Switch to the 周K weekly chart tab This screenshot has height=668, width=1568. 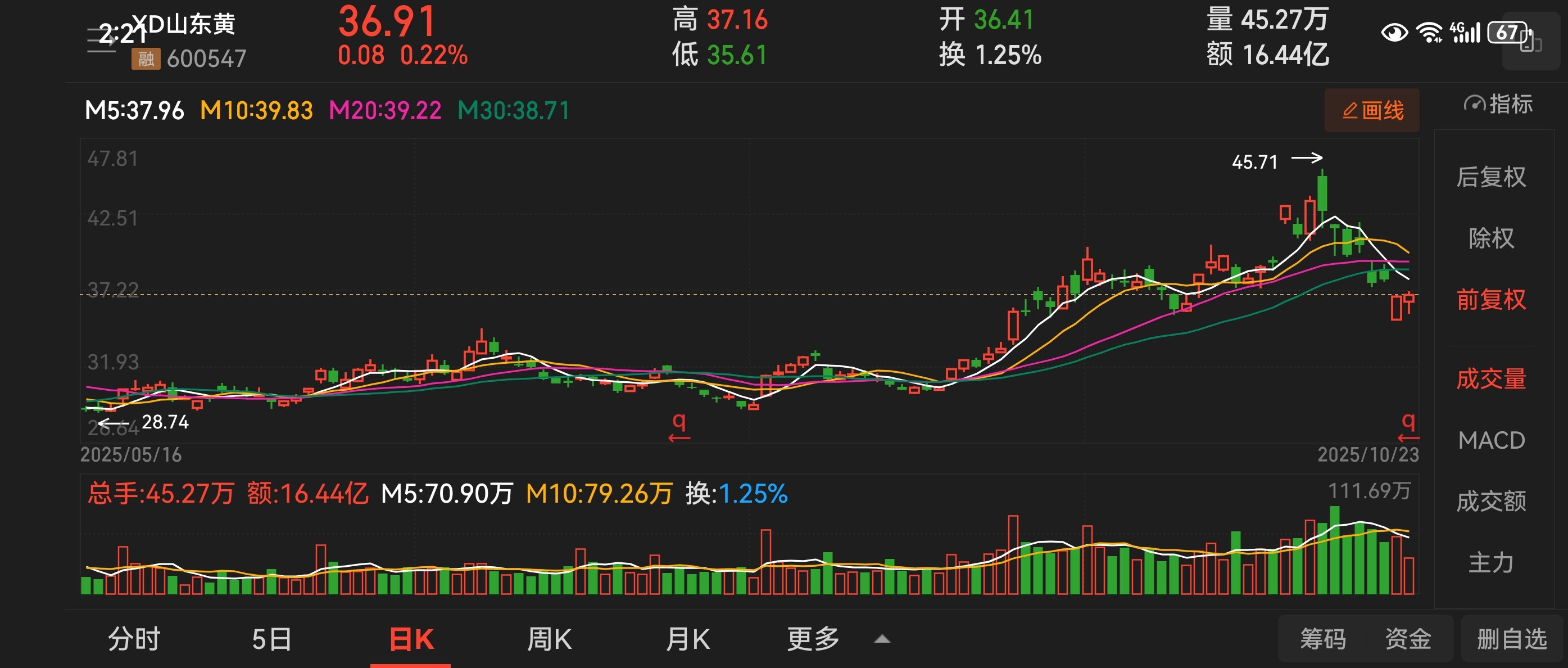click(549, 639)
